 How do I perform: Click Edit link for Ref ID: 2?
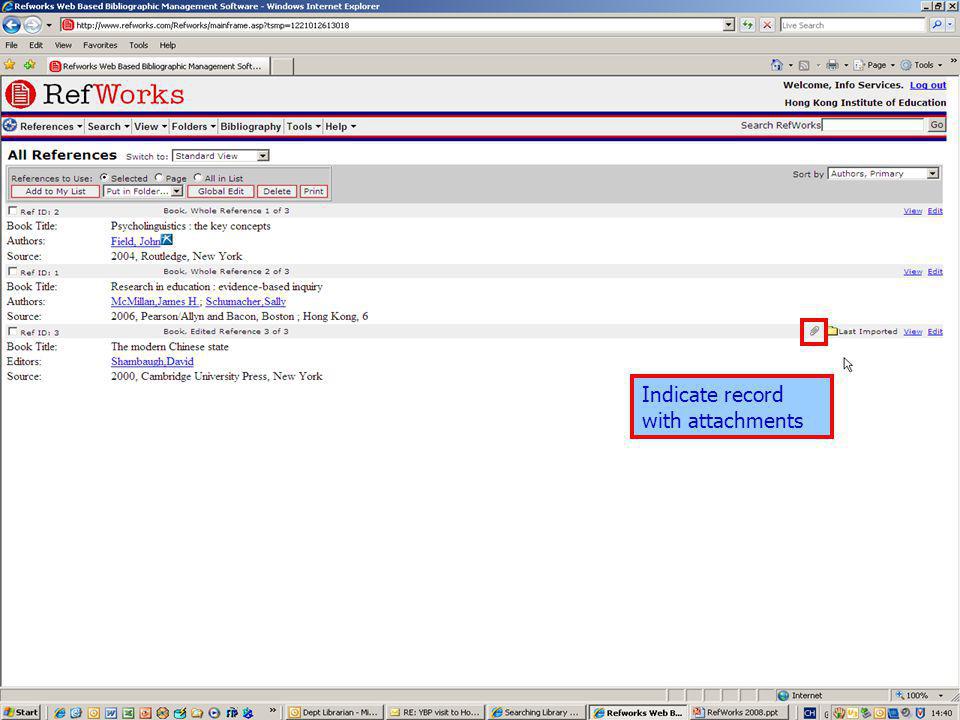[935, 211]
